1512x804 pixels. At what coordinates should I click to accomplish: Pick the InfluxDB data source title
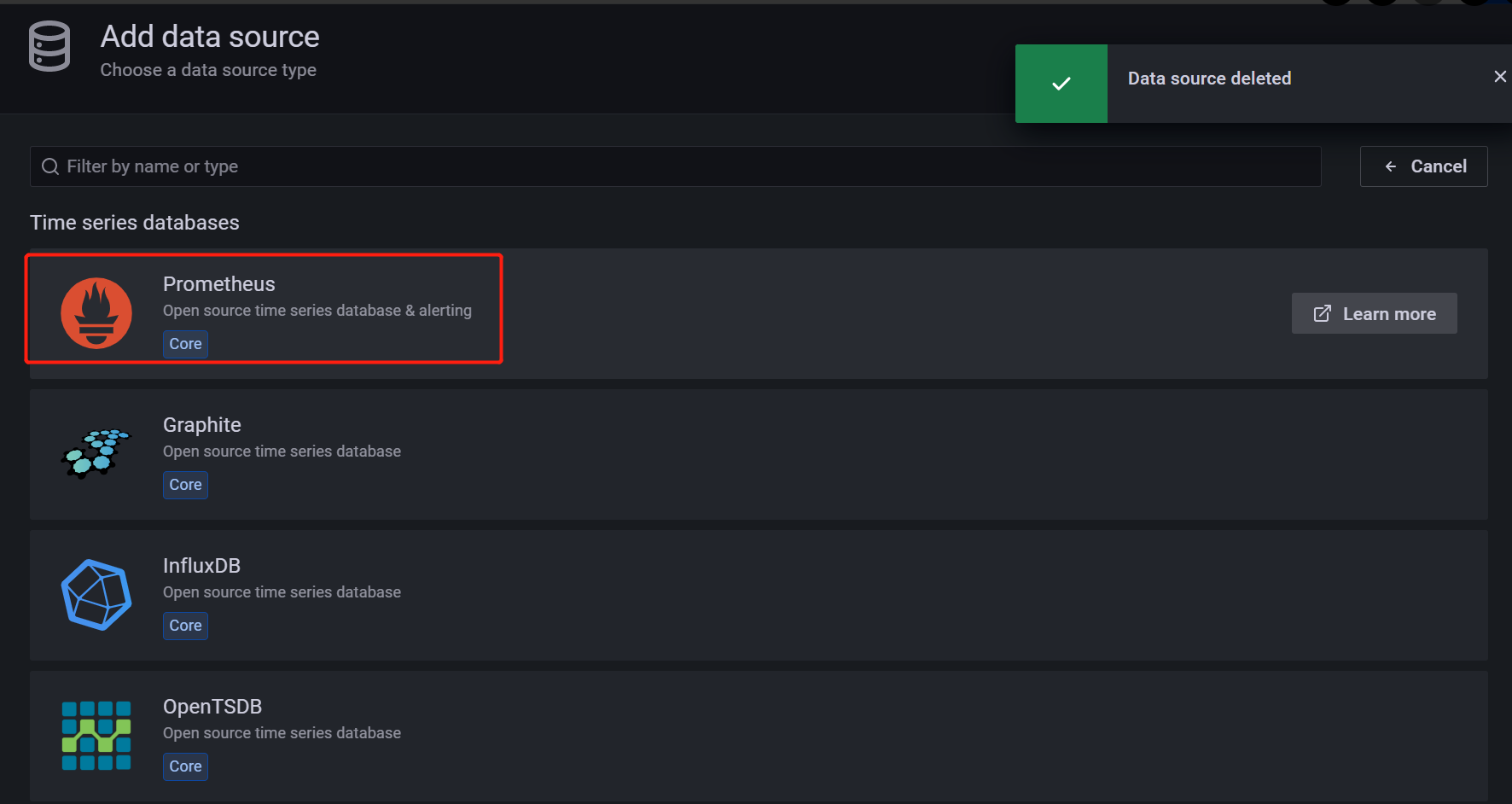point(202,566)
